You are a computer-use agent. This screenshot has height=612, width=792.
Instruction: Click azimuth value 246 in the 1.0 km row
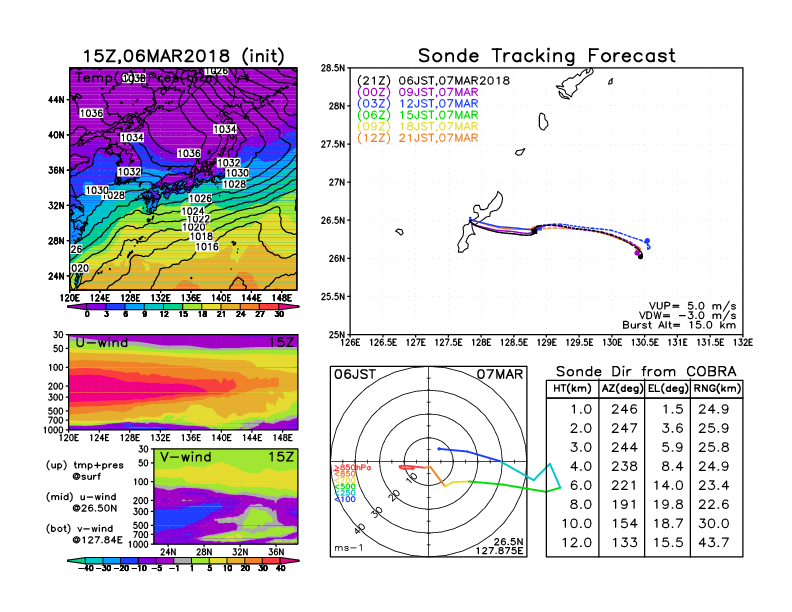coord(624,409)
